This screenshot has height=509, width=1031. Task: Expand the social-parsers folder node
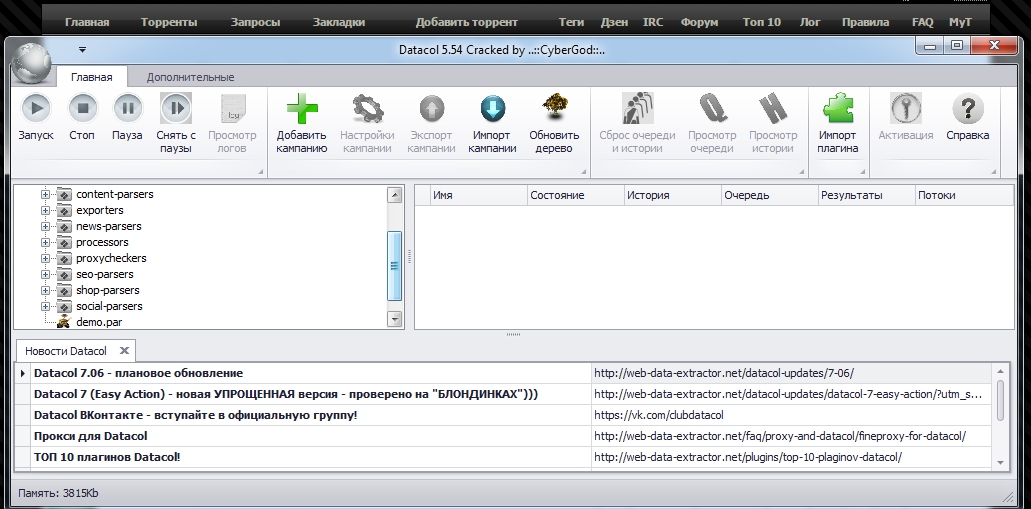click(x=45, y=306)
